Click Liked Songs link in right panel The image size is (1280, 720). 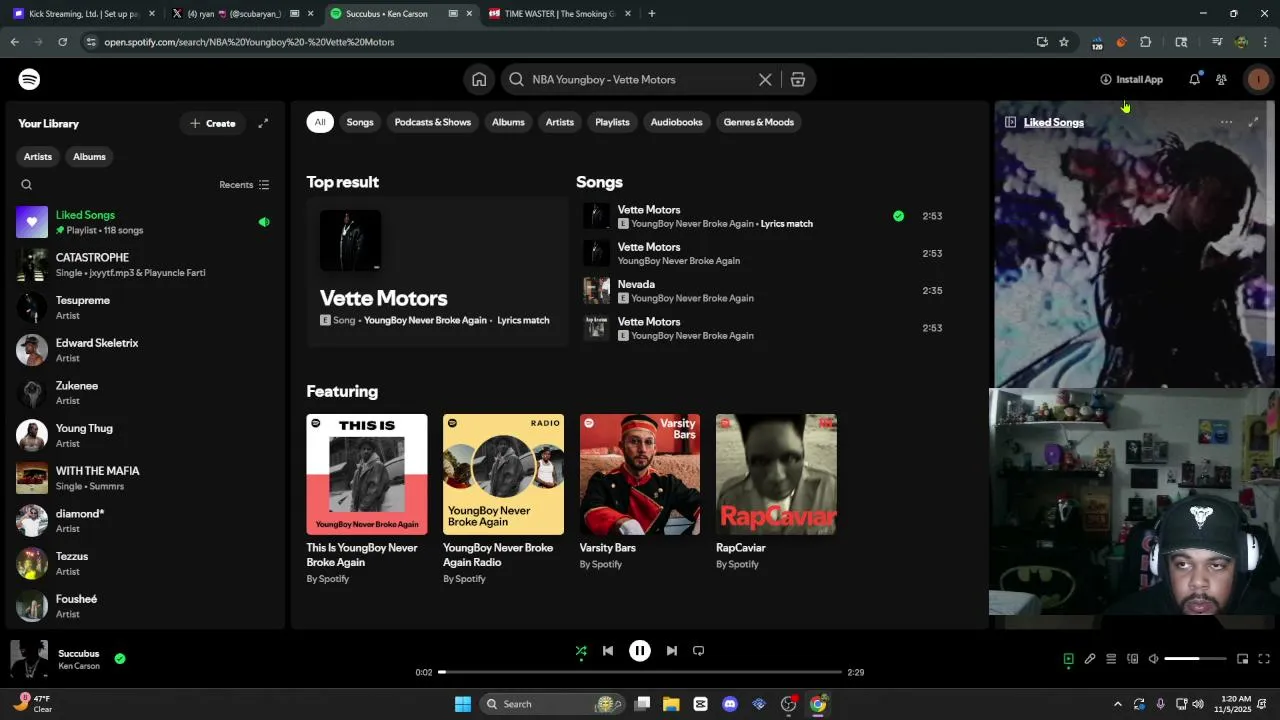[x=1053, y=122]
